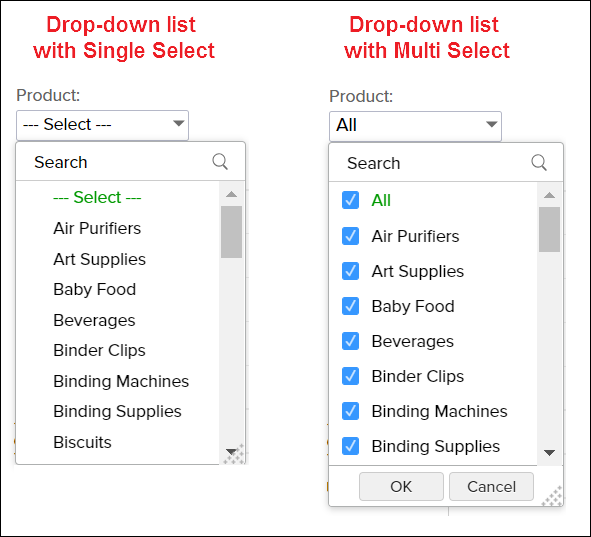This screenshot has width=591, height=537.
Task: Click scroll-up arrow in multi-select list
Action: 550,195
